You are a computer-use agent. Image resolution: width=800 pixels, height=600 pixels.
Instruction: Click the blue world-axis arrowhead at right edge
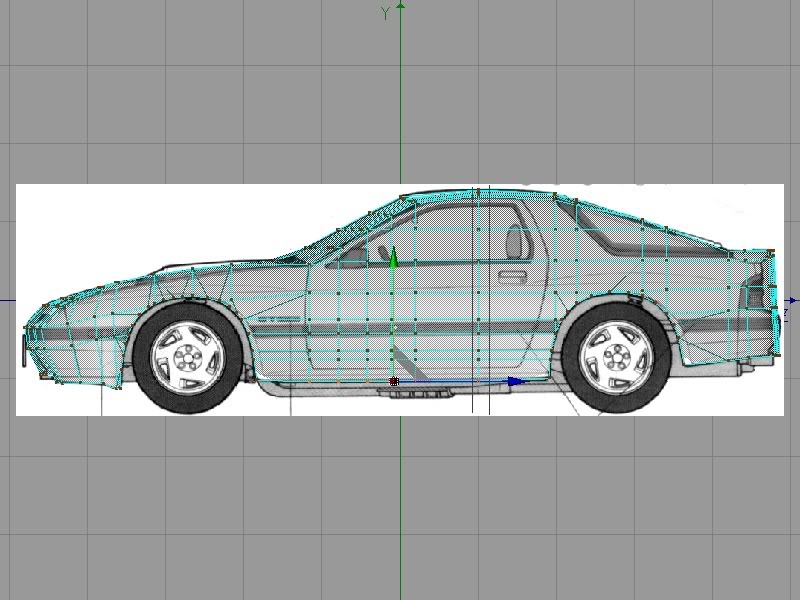click(x=793, y=301)
